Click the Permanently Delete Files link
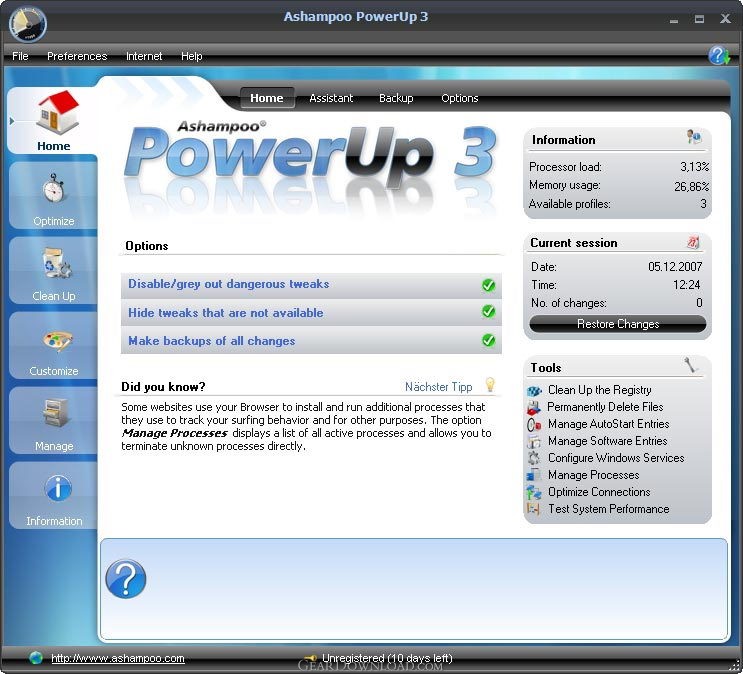The image size is (743, 674). coord(605,407)
